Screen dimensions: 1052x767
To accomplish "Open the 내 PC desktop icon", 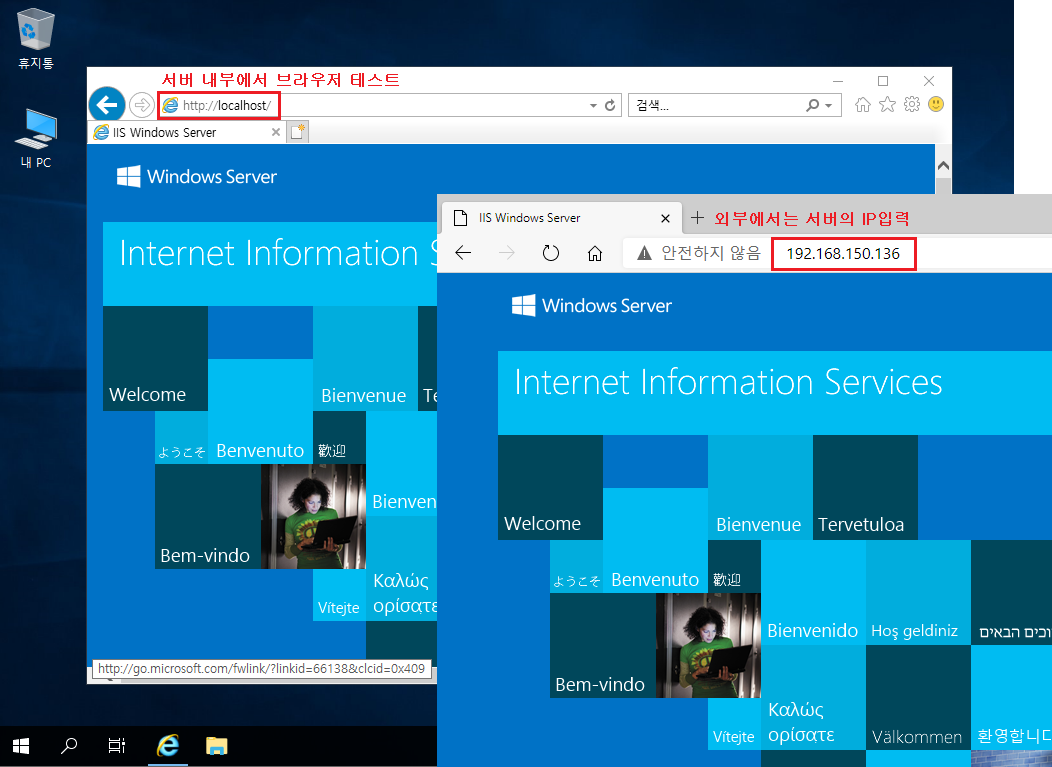I will click(x=36, y=138).
